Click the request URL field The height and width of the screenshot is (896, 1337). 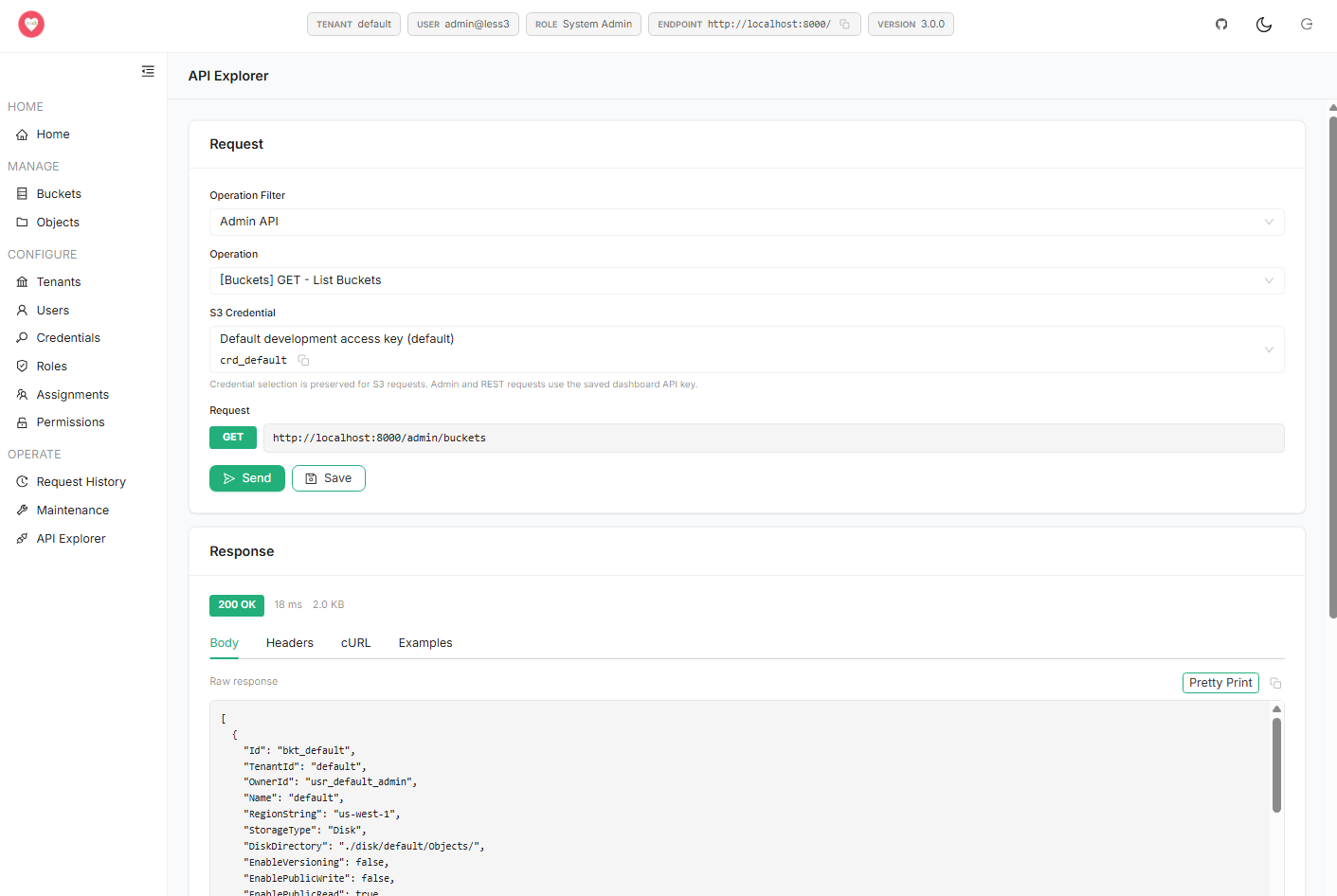point(774,438)
